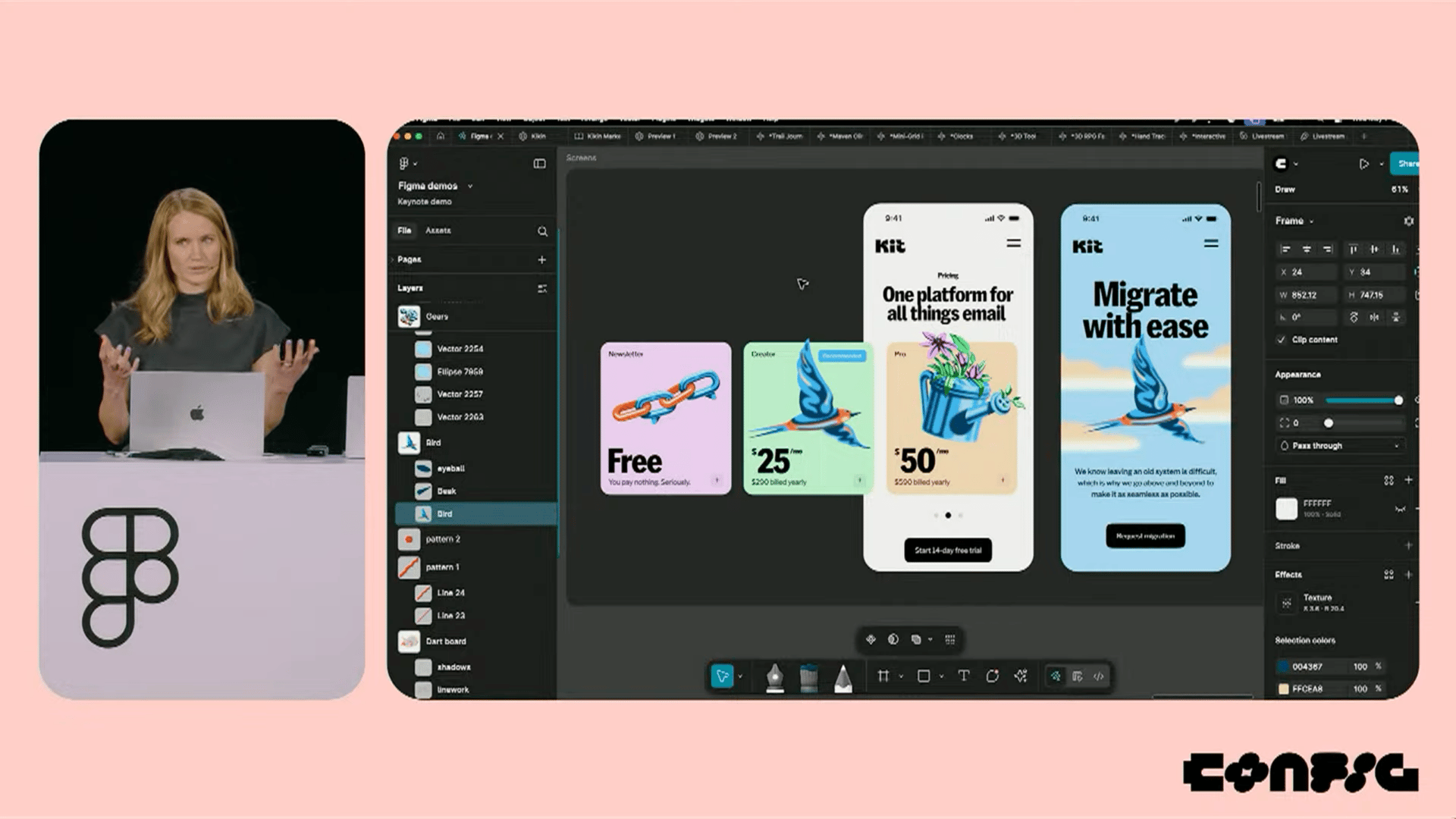
Task: Click align bottom icon
Action: [1395, 249]
